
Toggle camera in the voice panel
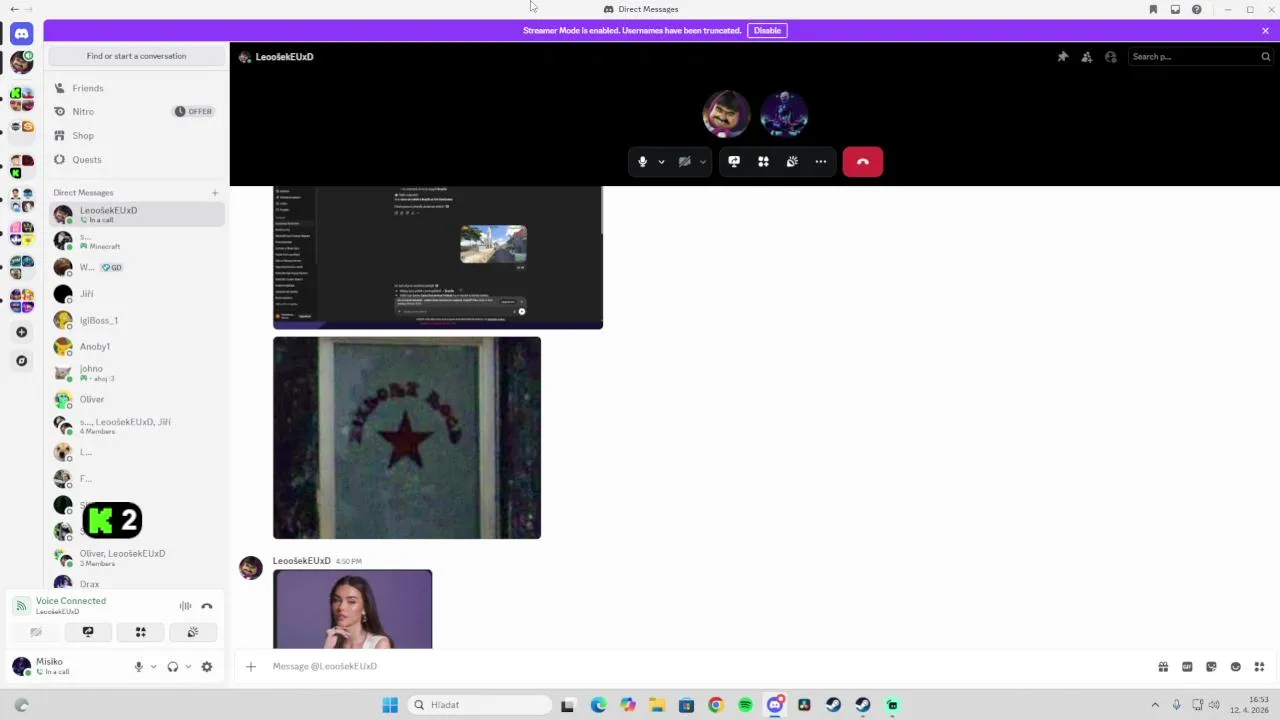pos(36,632)
